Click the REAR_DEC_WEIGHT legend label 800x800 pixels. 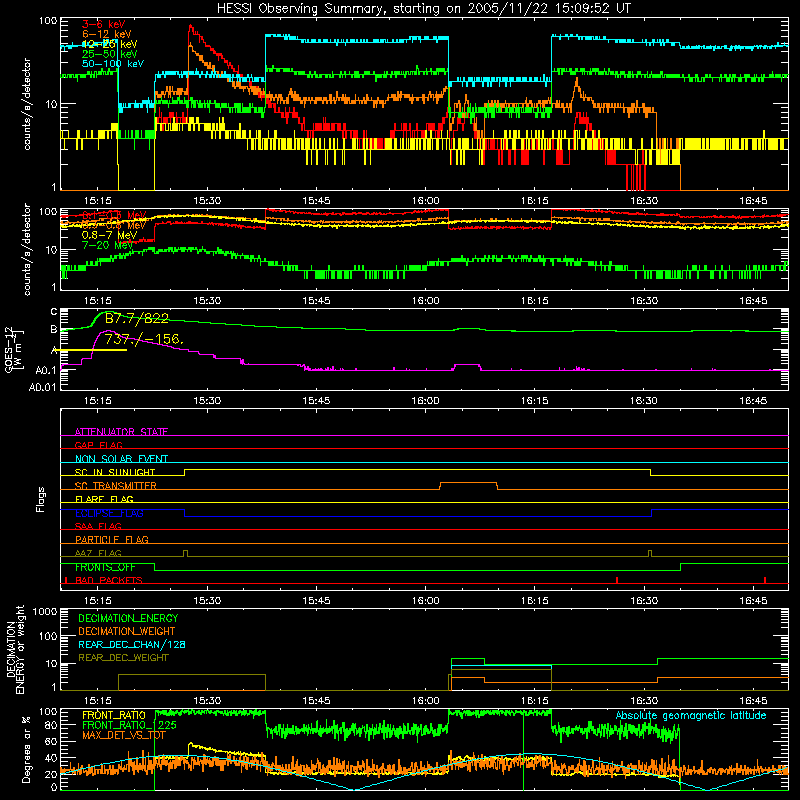(123, 658)
